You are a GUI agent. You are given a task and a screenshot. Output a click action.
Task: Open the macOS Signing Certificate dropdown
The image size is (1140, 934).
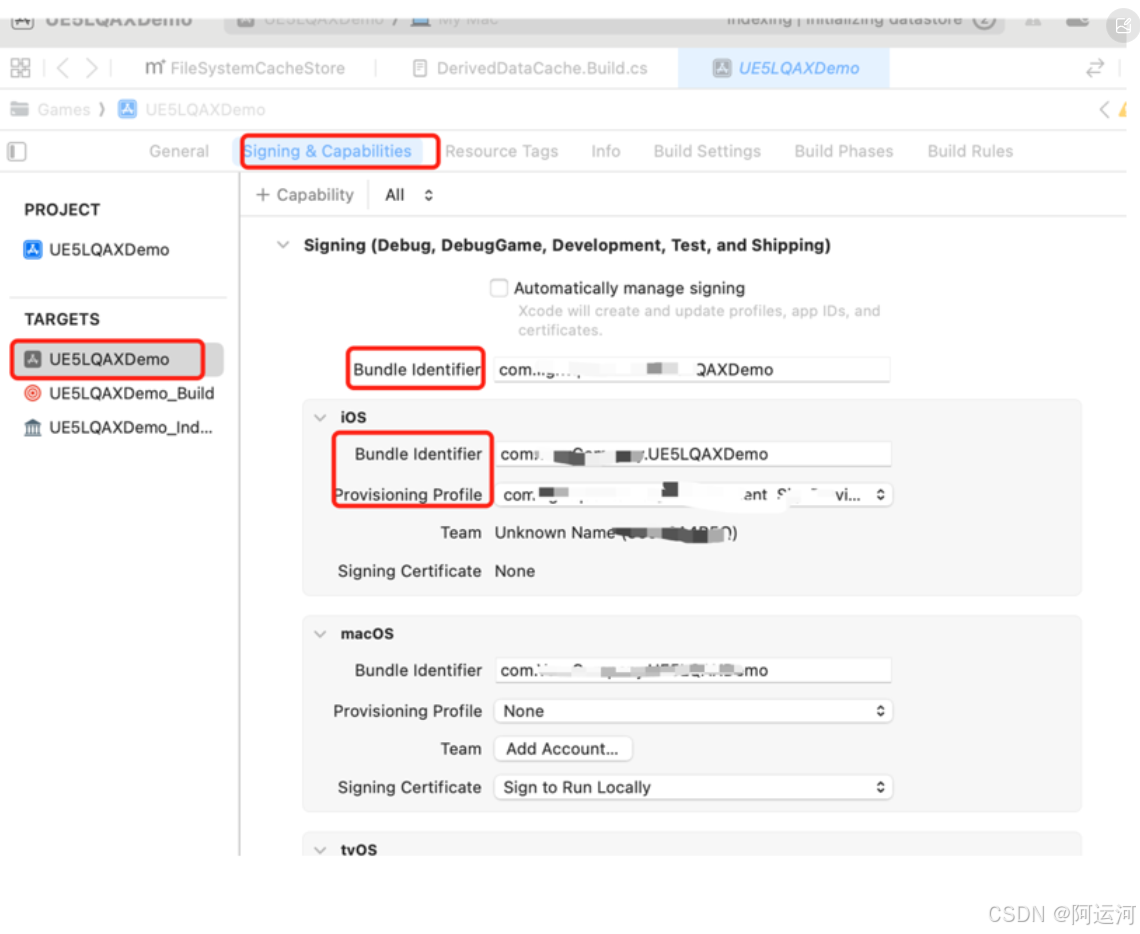pos(694,787)
